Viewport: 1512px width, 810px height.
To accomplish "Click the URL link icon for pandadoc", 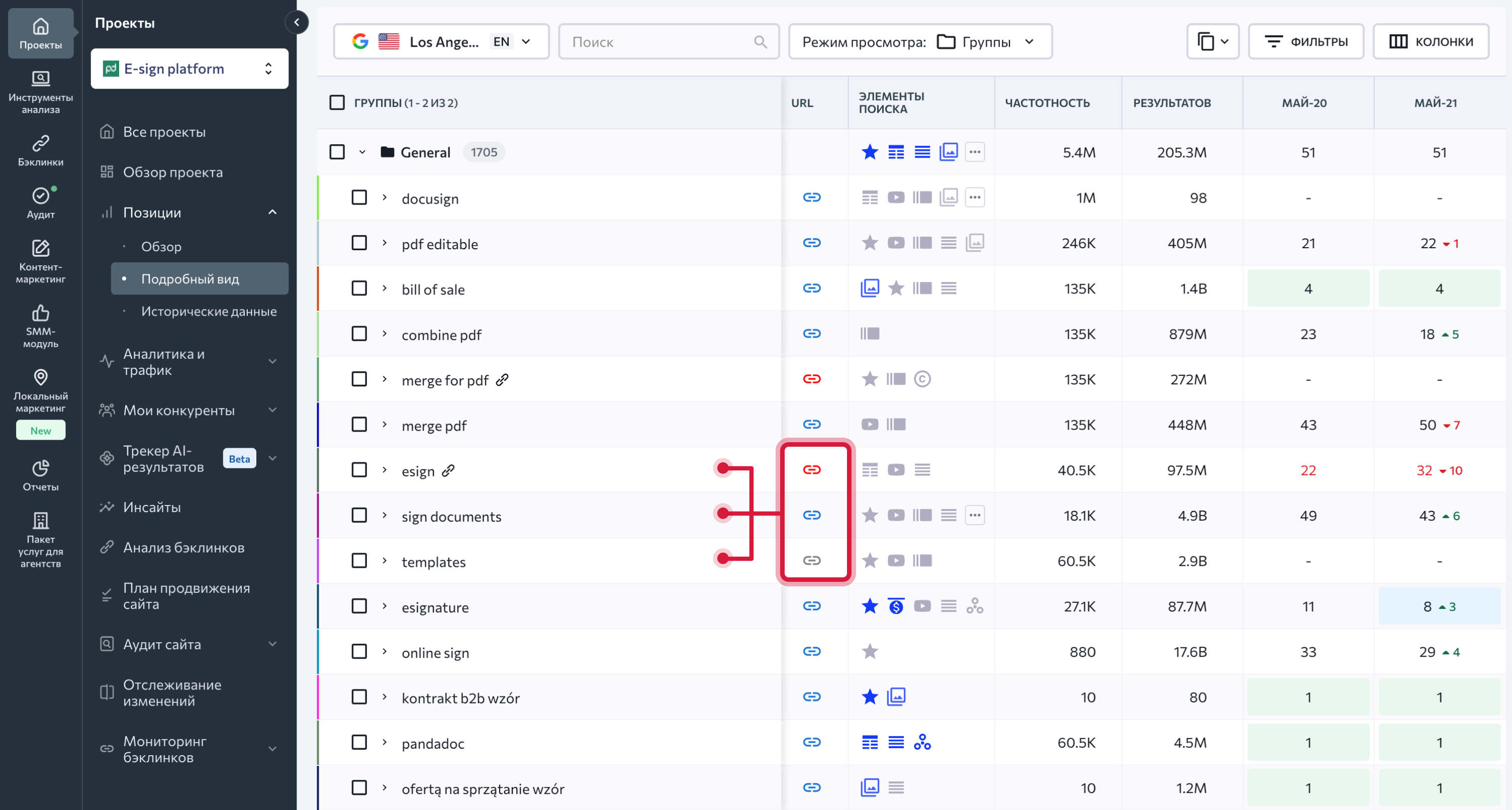I will 812,743.
